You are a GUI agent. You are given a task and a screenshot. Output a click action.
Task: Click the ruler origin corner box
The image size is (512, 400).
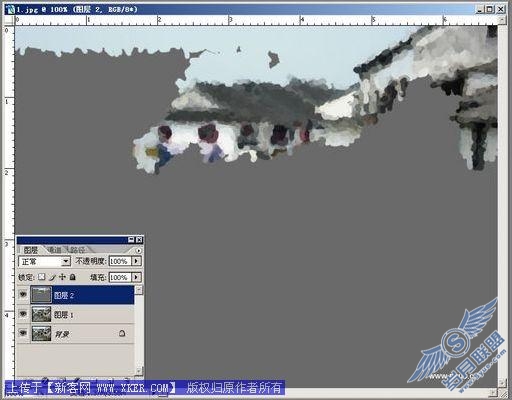point(9,20)
